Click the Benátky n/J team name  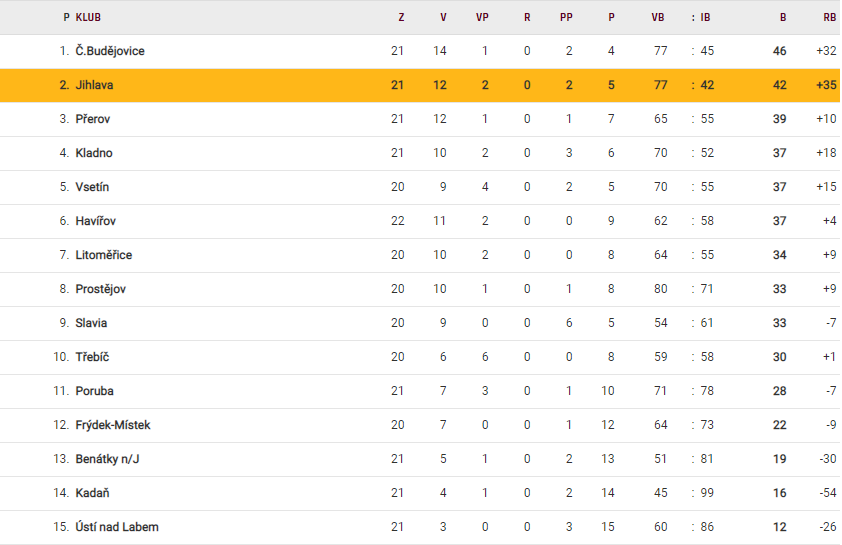(x=106, y=459)
